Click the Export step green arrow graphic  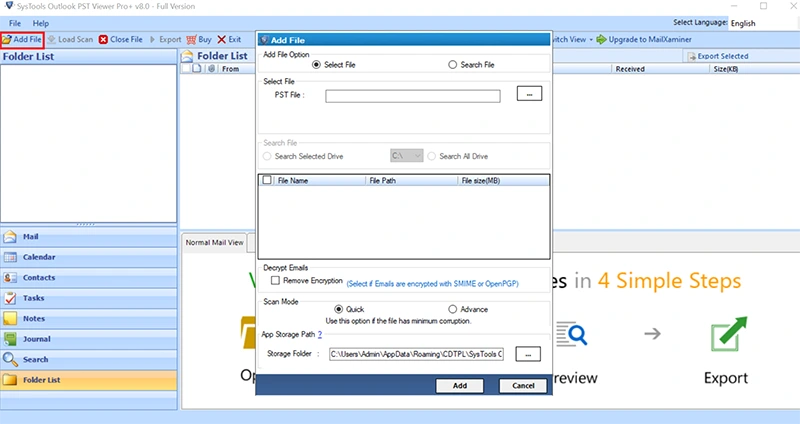(x=729, y=333)
